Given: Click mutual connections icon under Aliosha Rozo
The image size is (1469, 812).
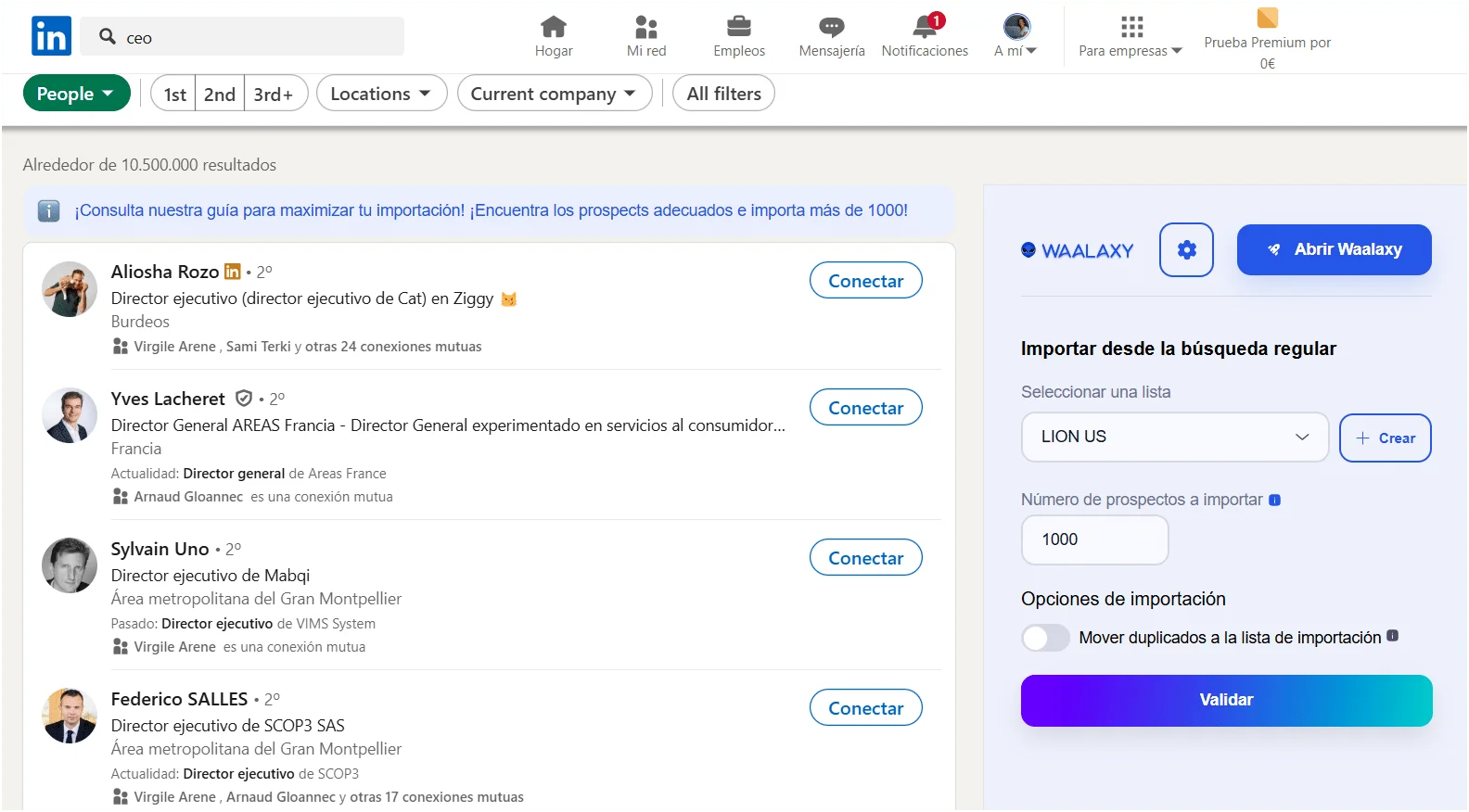Looking at the screenshot, I should coord(120,347).
